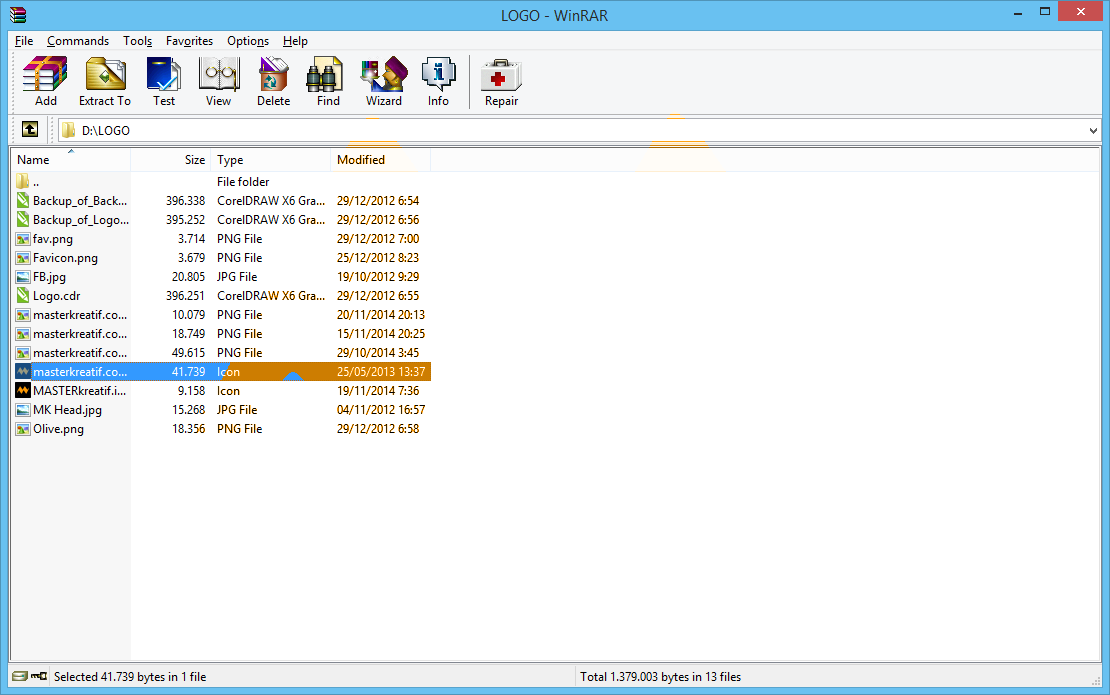Select the Backup_of_Logo... file name
Viewport: 1110px width, 695px height.
point(81,220)
